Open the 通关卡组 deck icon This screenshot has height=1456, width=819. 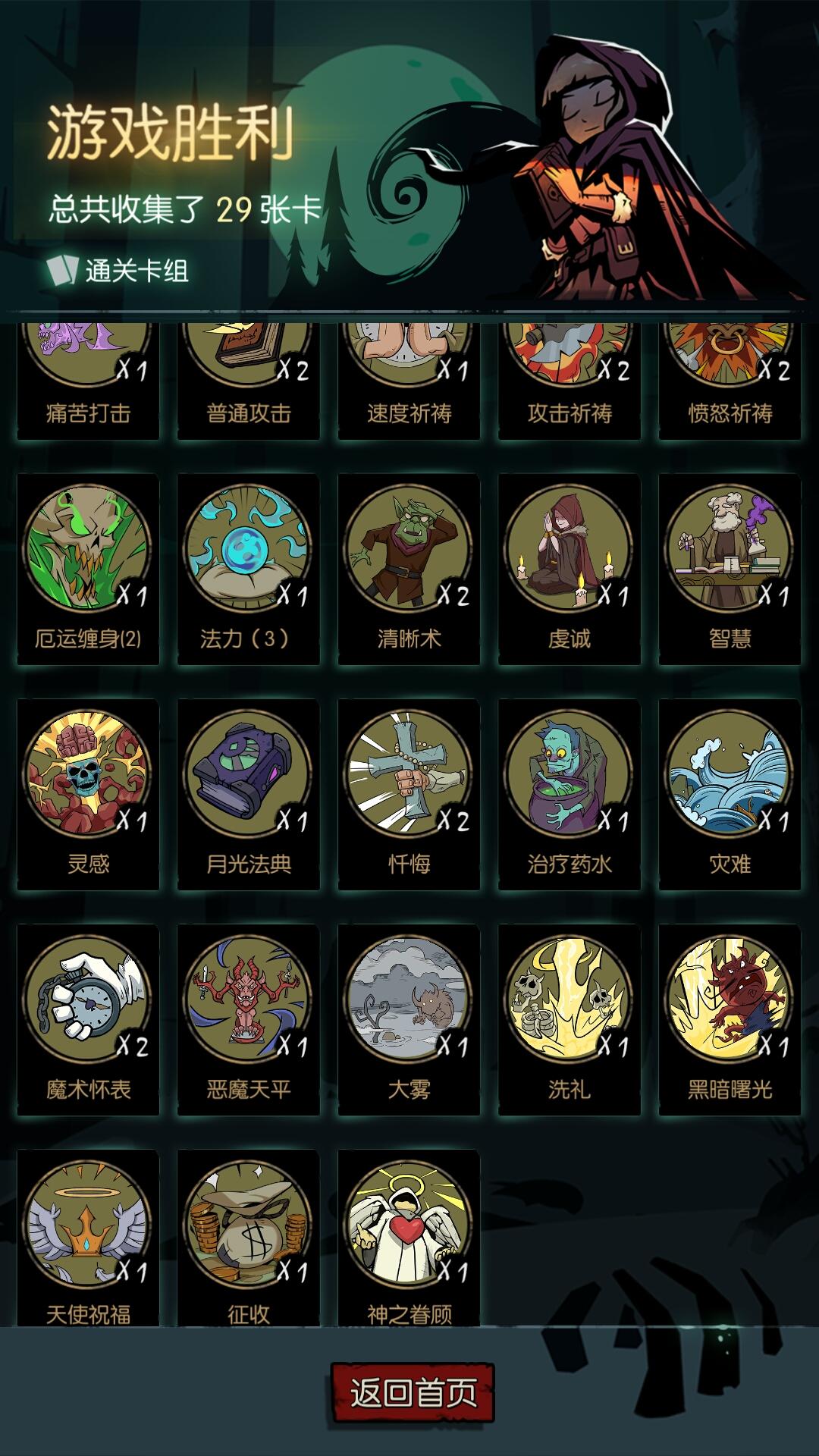tap(62, 270)
